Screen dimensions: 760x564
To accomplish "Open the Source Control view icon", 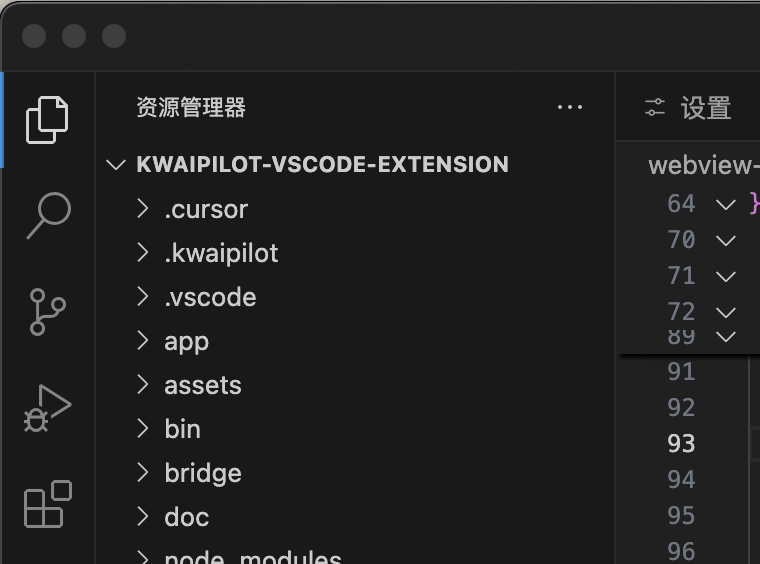I will pos(47,311).
